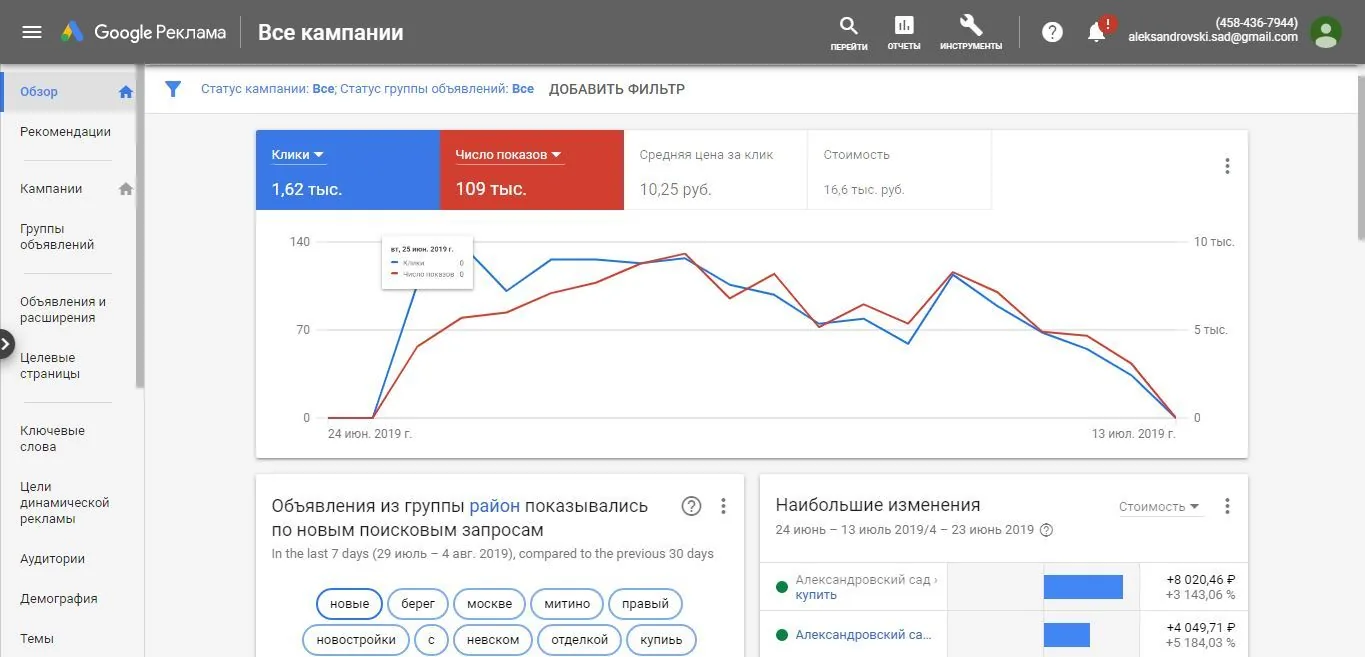Select the Средняя цена за клик metric card
This screenshot has height=657, width=1365.
pyautogui.click(x=715, y=170)
